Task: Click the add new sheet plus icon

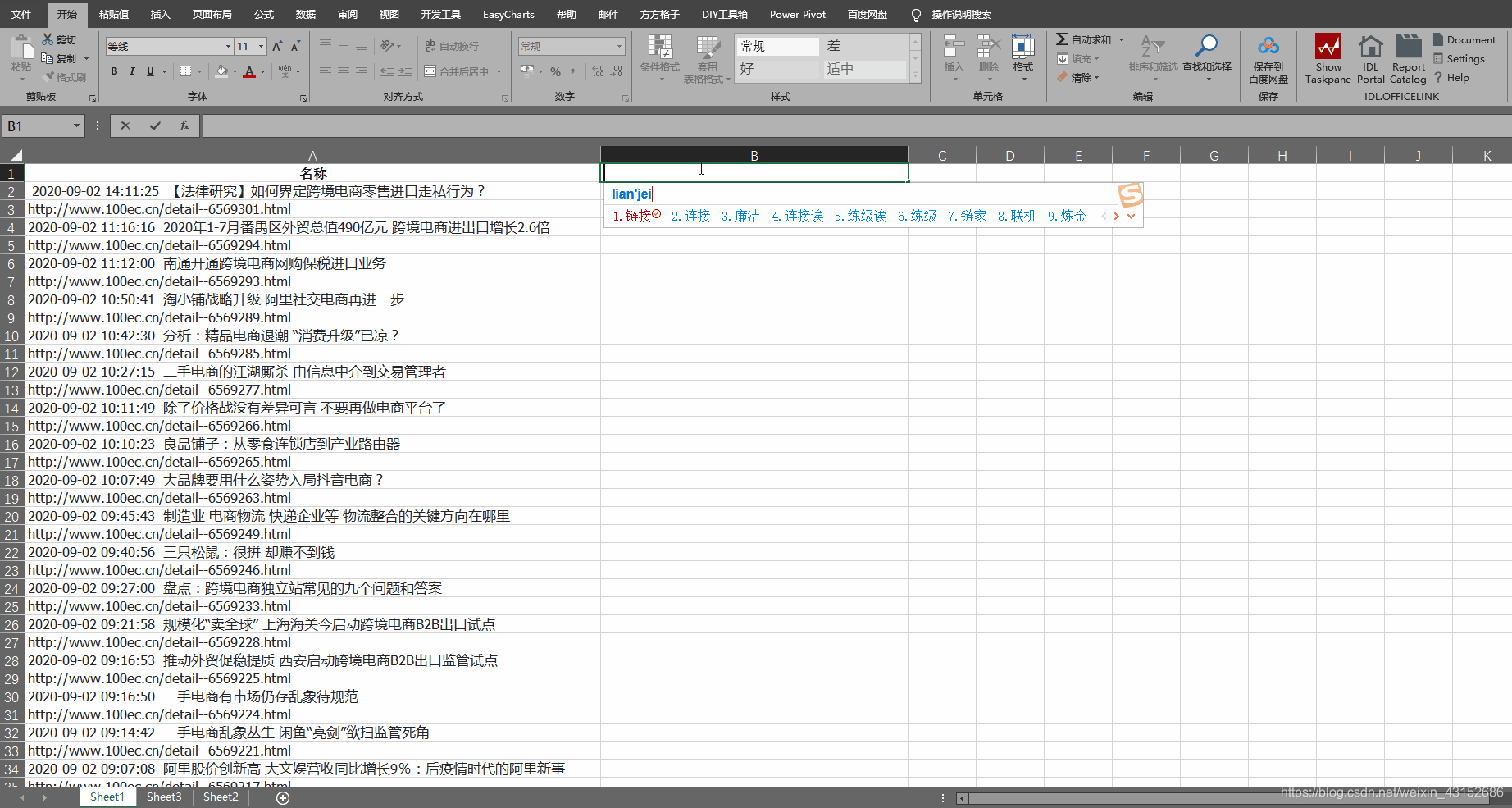Action: [x=283, y=797]
